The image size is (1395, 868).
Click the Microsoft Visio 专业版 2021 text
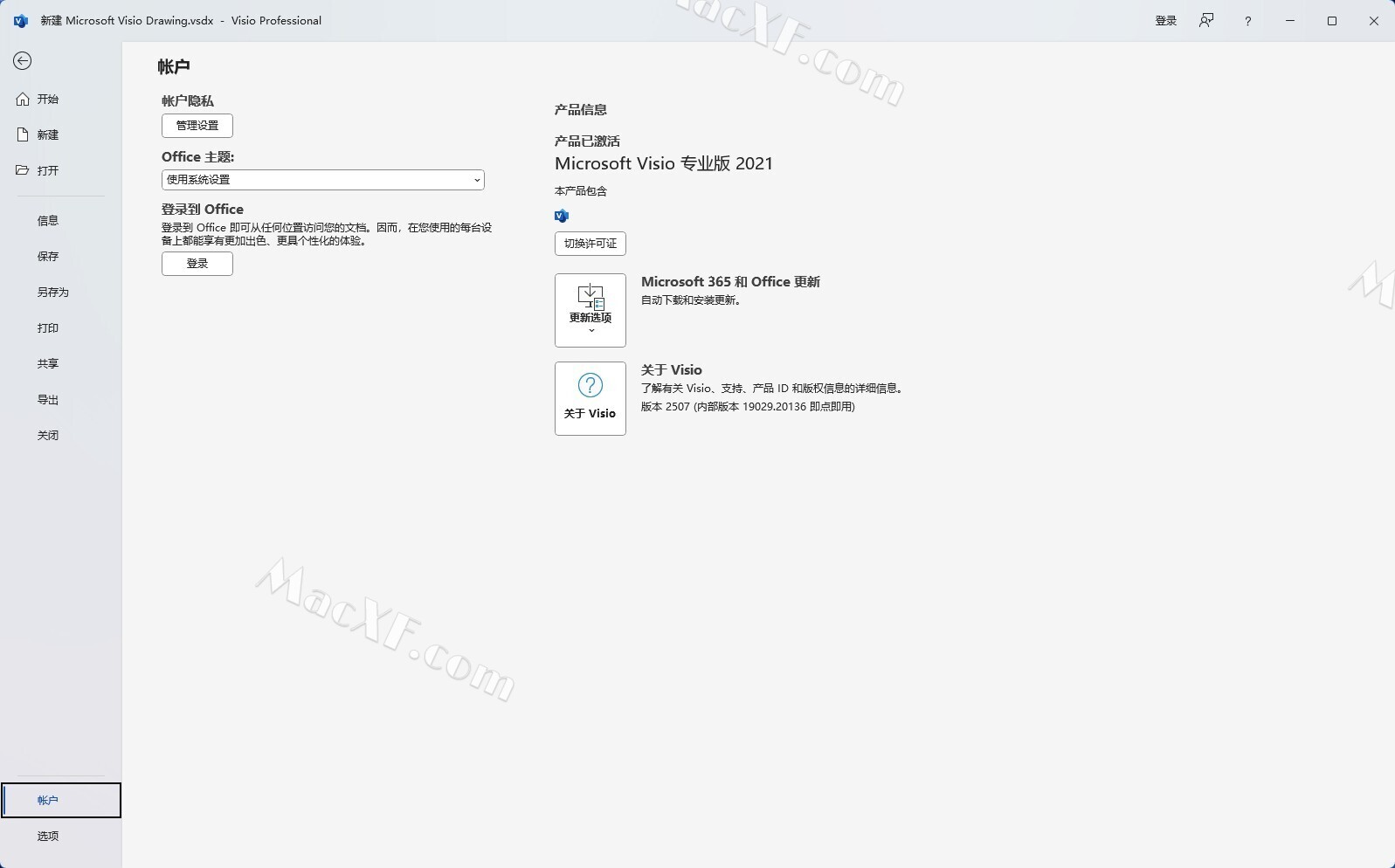click(x=664, y=164)
